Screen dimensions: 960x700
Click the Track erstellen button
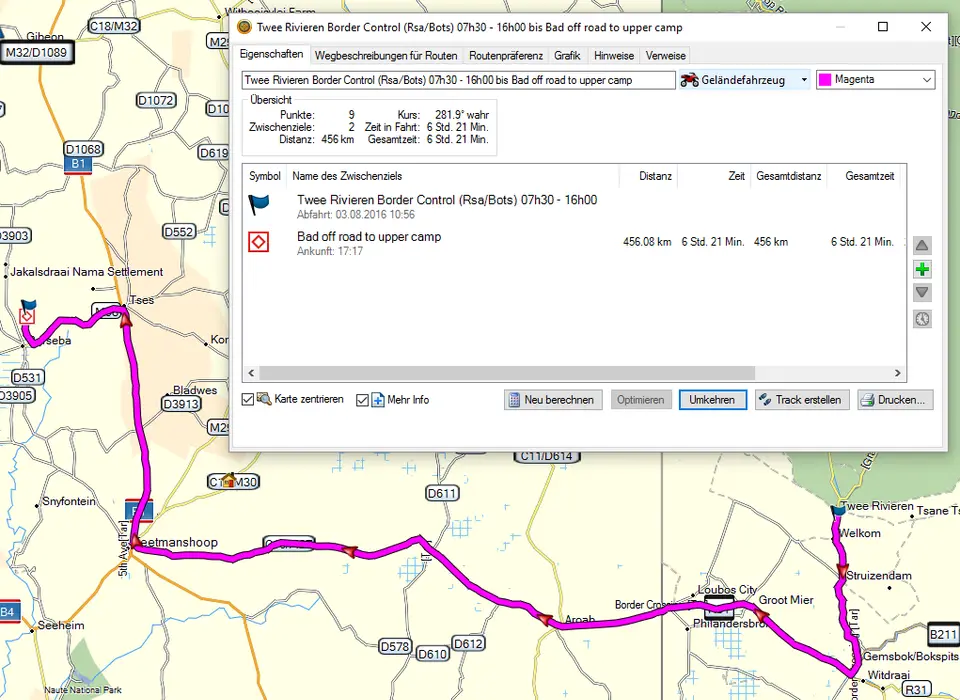tap(802, 400)
